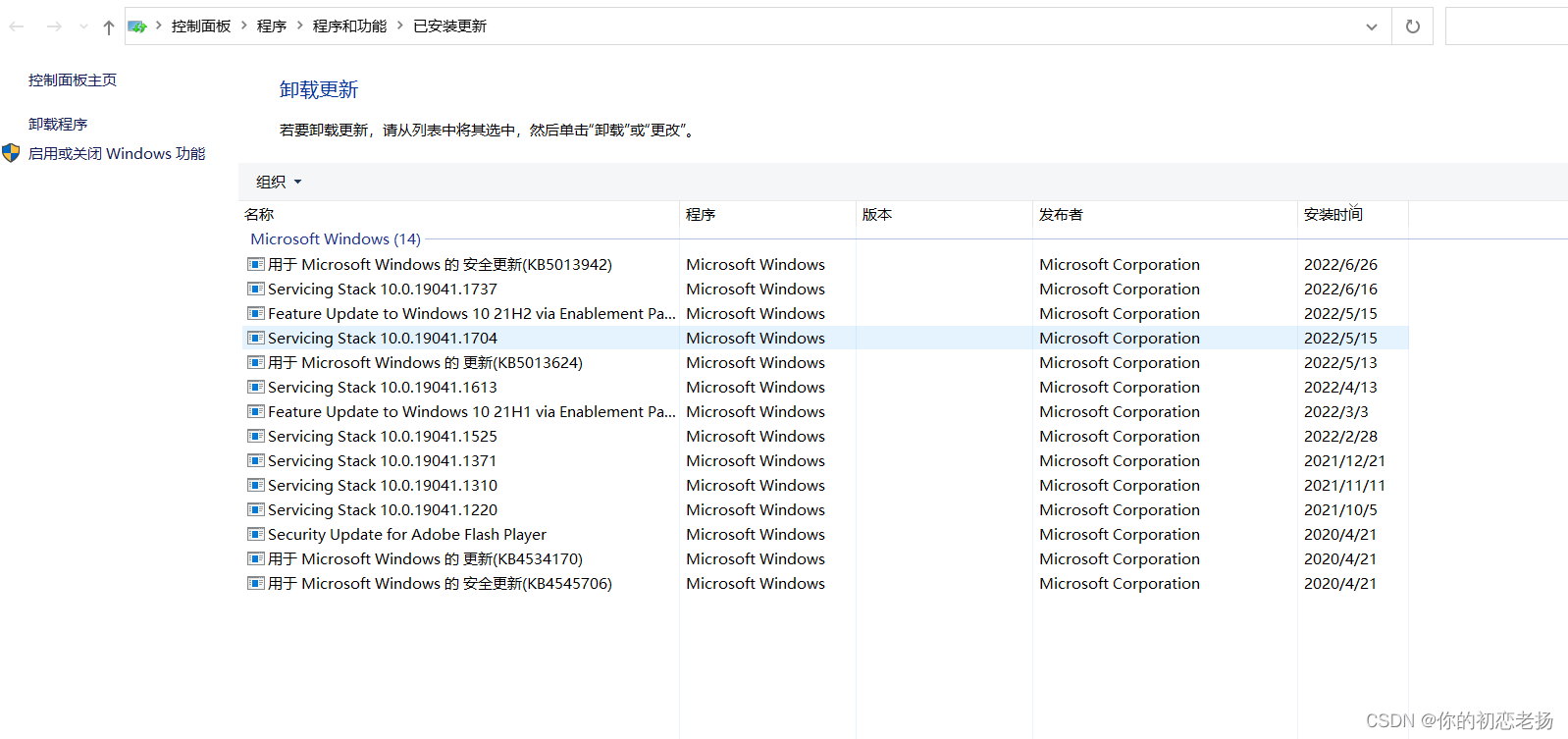This screenshot has width=1568, height=739.
Task: Open 卸载程序 link
Action: (58, 125)
